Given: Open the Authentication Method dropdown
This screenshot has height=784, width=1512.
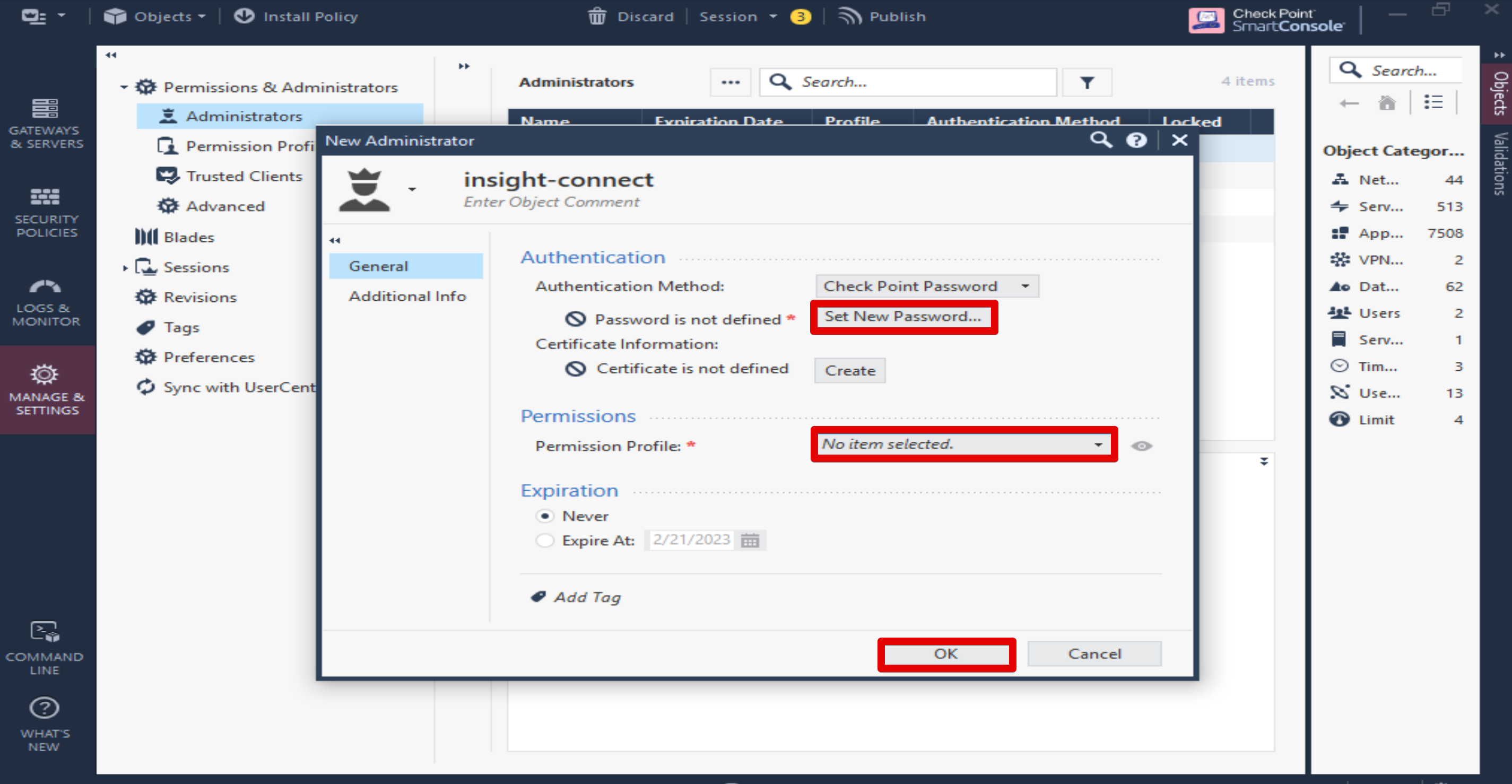Looking at the screenshot, I should click(x=926, y=286).
